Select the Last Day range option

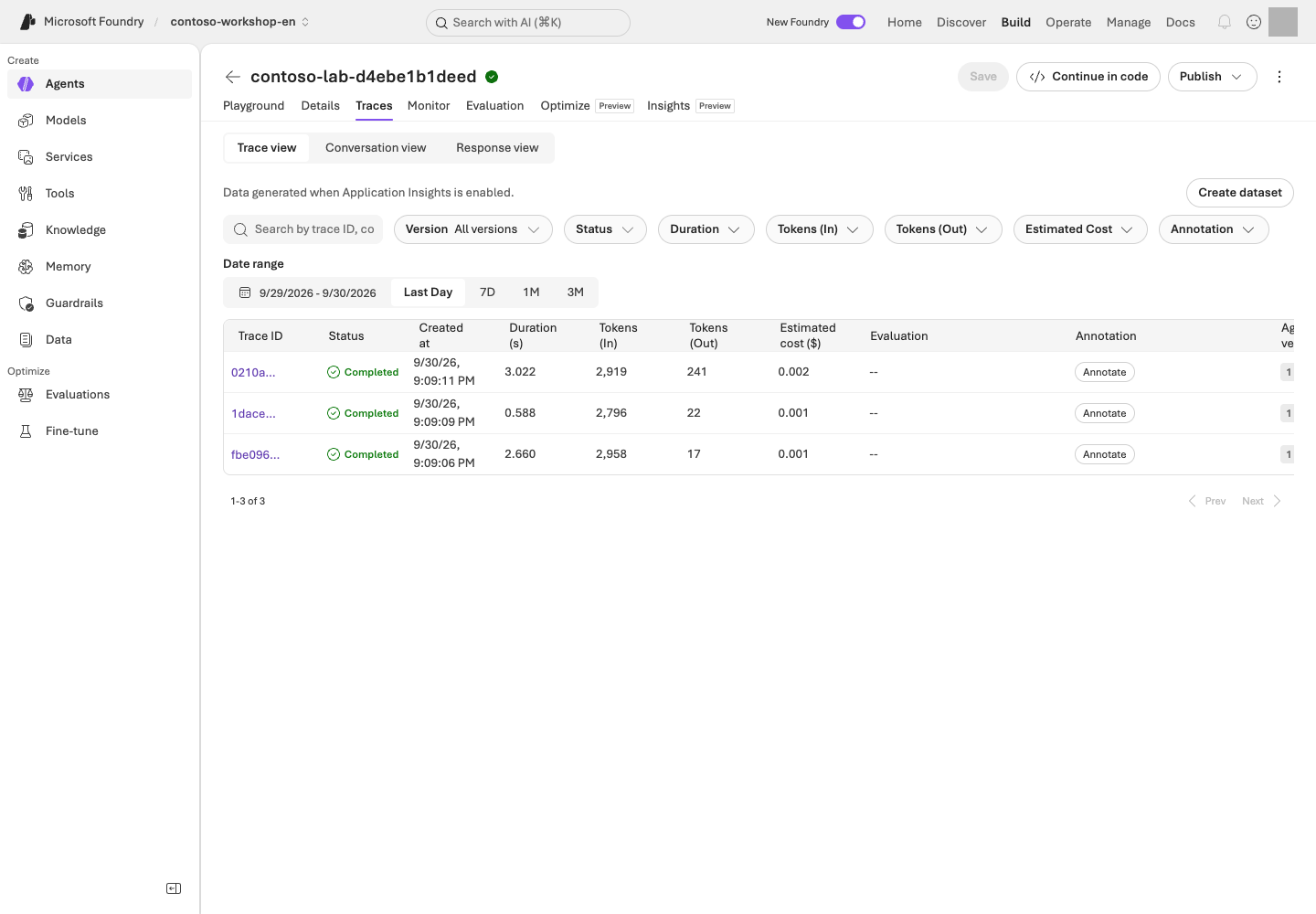pyautogui.click(x=428, y=292)
